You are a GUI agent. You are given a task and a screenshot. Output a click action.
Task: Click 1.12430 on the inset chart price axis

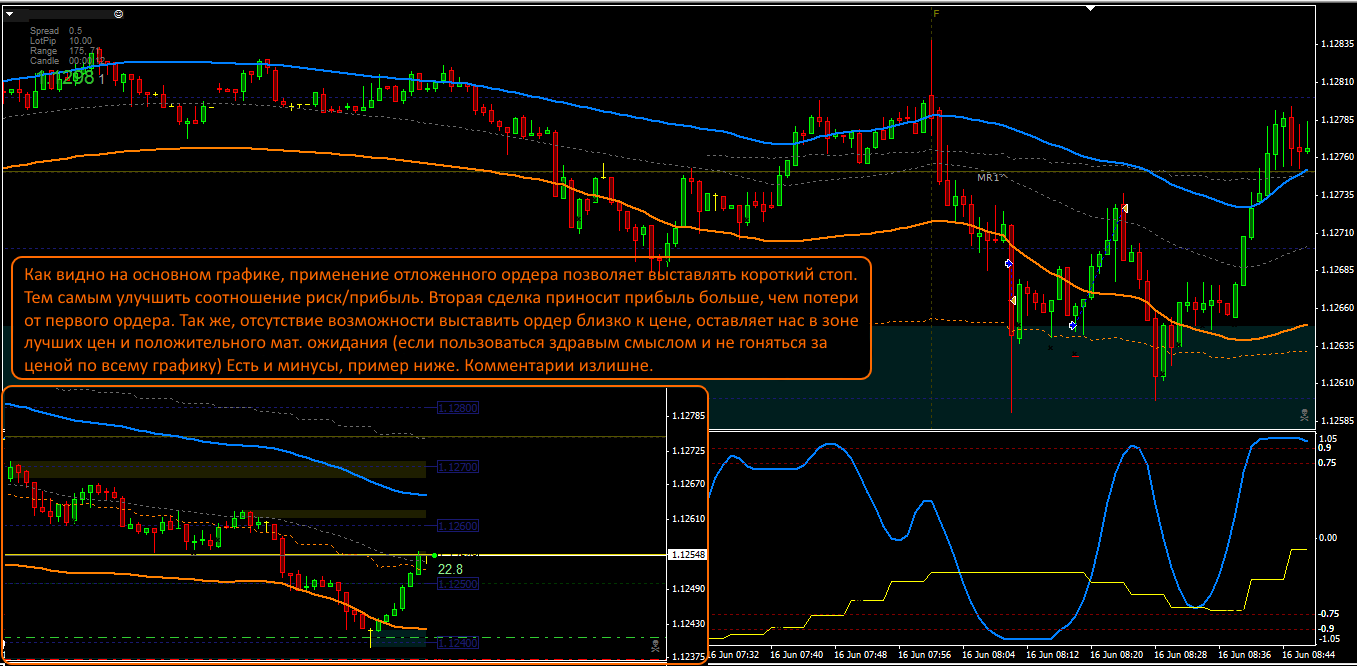pos(687,624)
